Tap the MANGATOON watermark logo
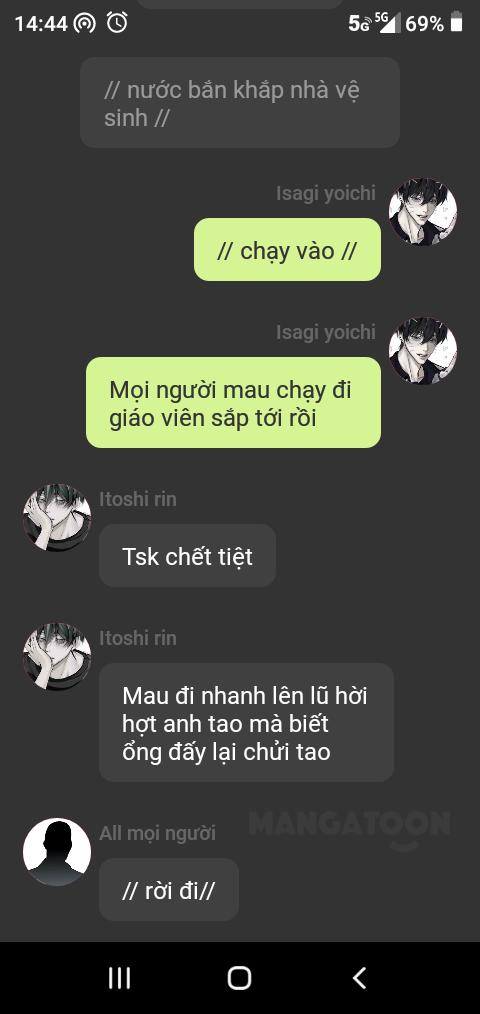 [x=349, y=829]
